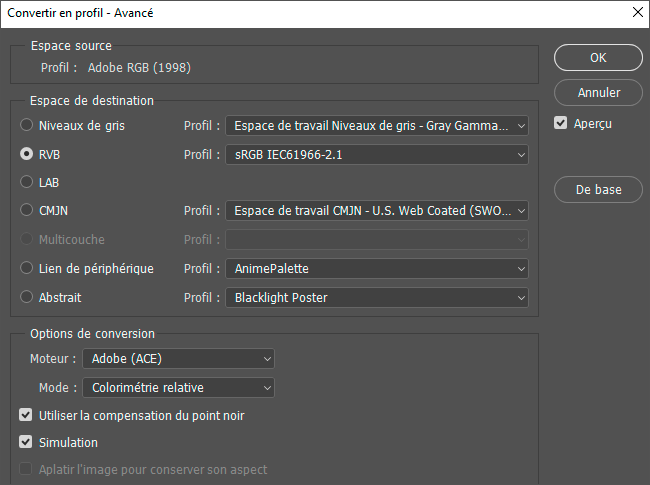Open the AnimePalette profile dropdown

click(377, 269)
